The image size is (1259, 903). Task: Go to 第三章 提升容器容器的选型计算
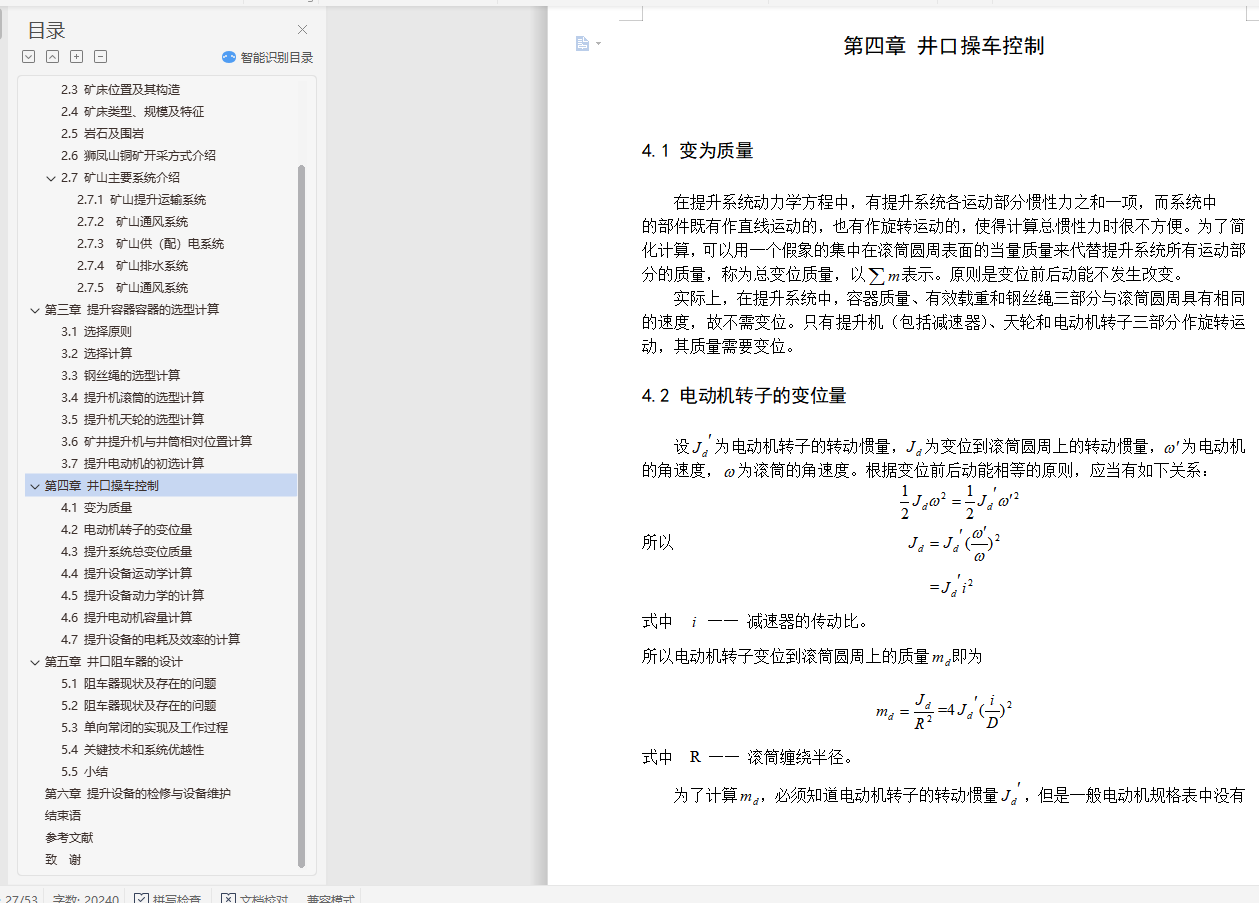point(131,310)
